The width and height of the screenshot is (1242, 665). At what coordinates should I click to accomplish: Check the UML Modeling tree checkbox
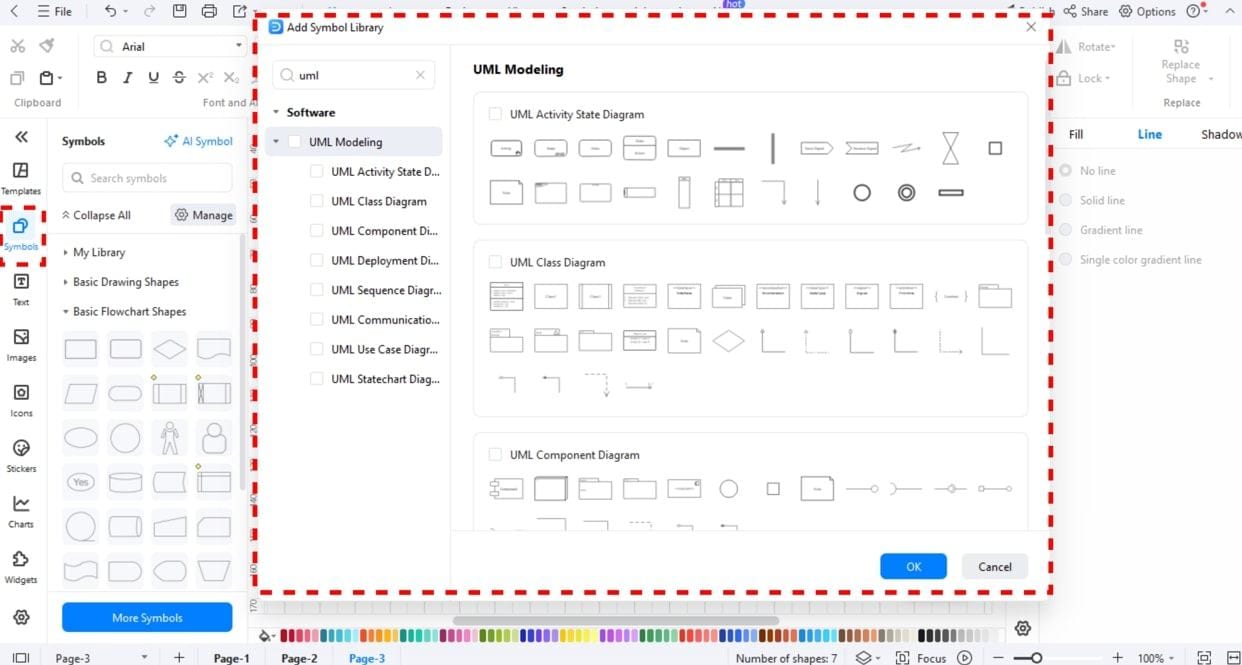tap(294, 142)
